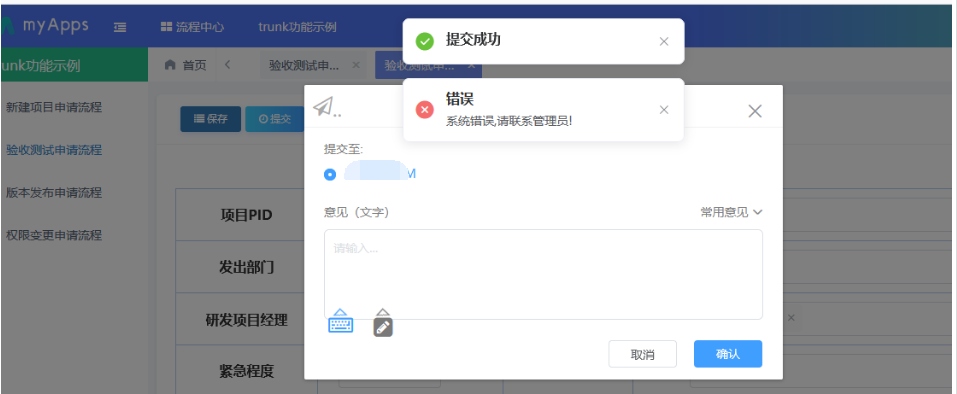Click the 确认 button
Screen dimensions: 957x394
click(728, 354)
